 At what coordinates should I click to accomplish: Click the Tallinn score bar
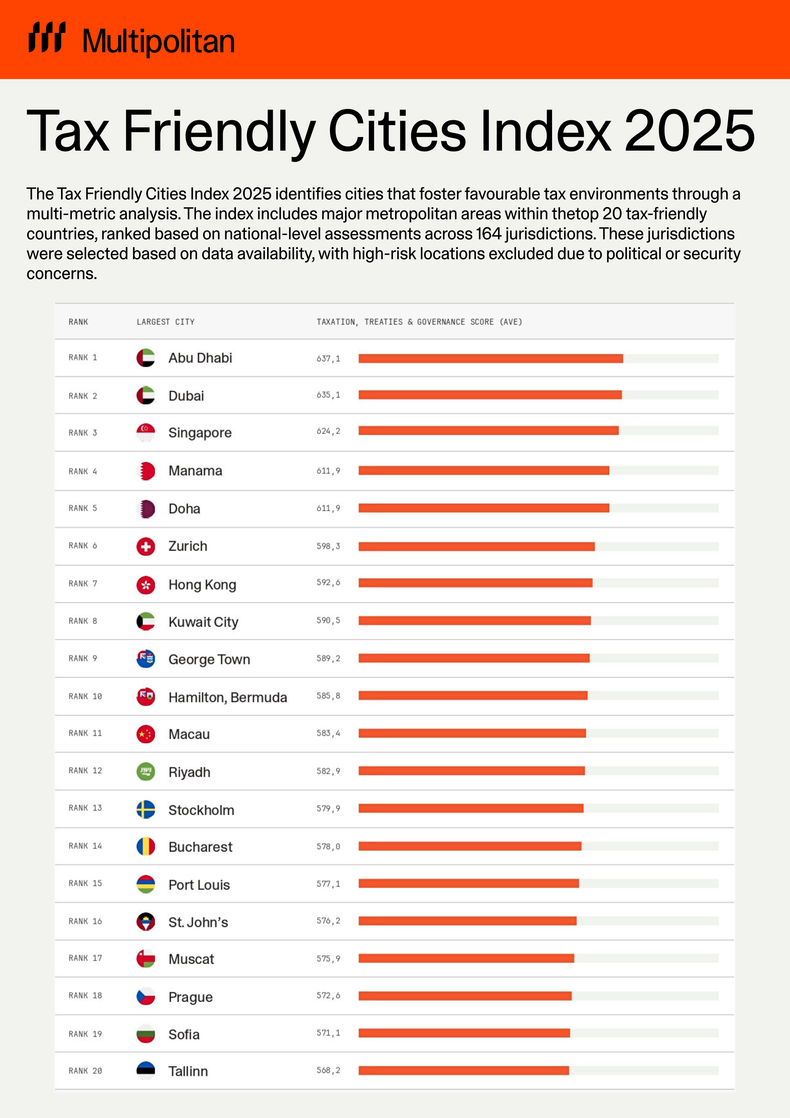463,1070
